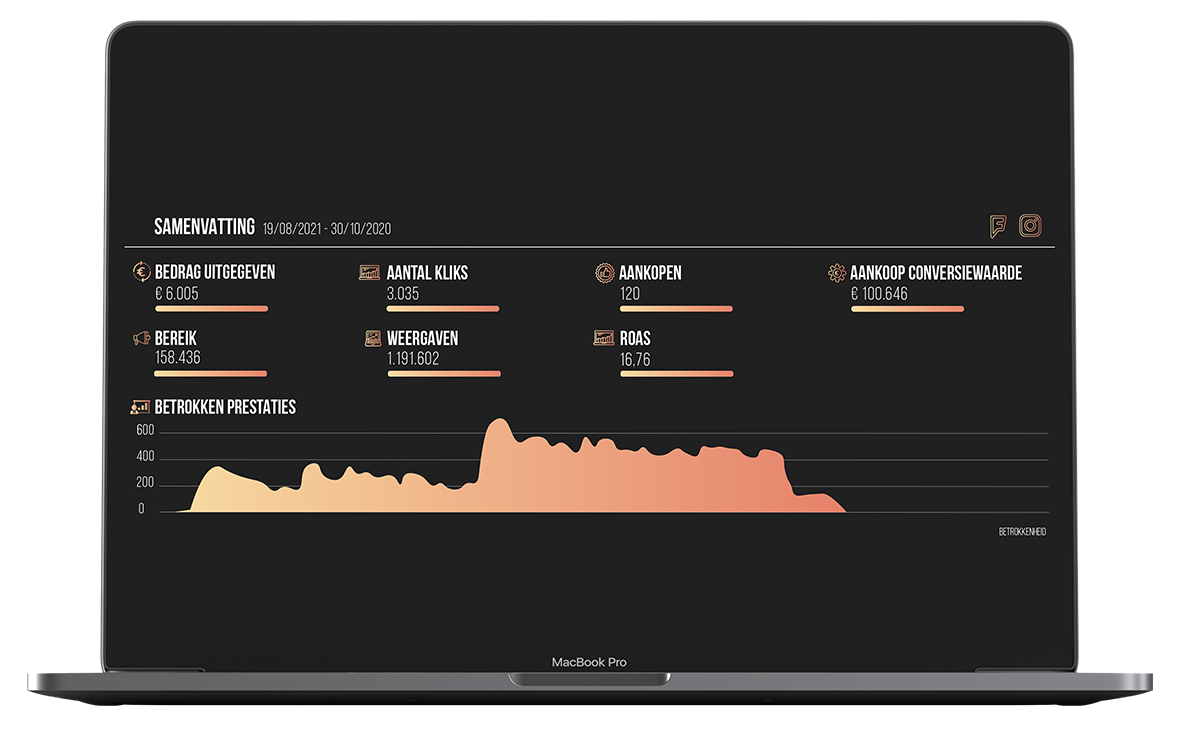
Task: Click the 400 y-axis label
Action: coord(145,456)
